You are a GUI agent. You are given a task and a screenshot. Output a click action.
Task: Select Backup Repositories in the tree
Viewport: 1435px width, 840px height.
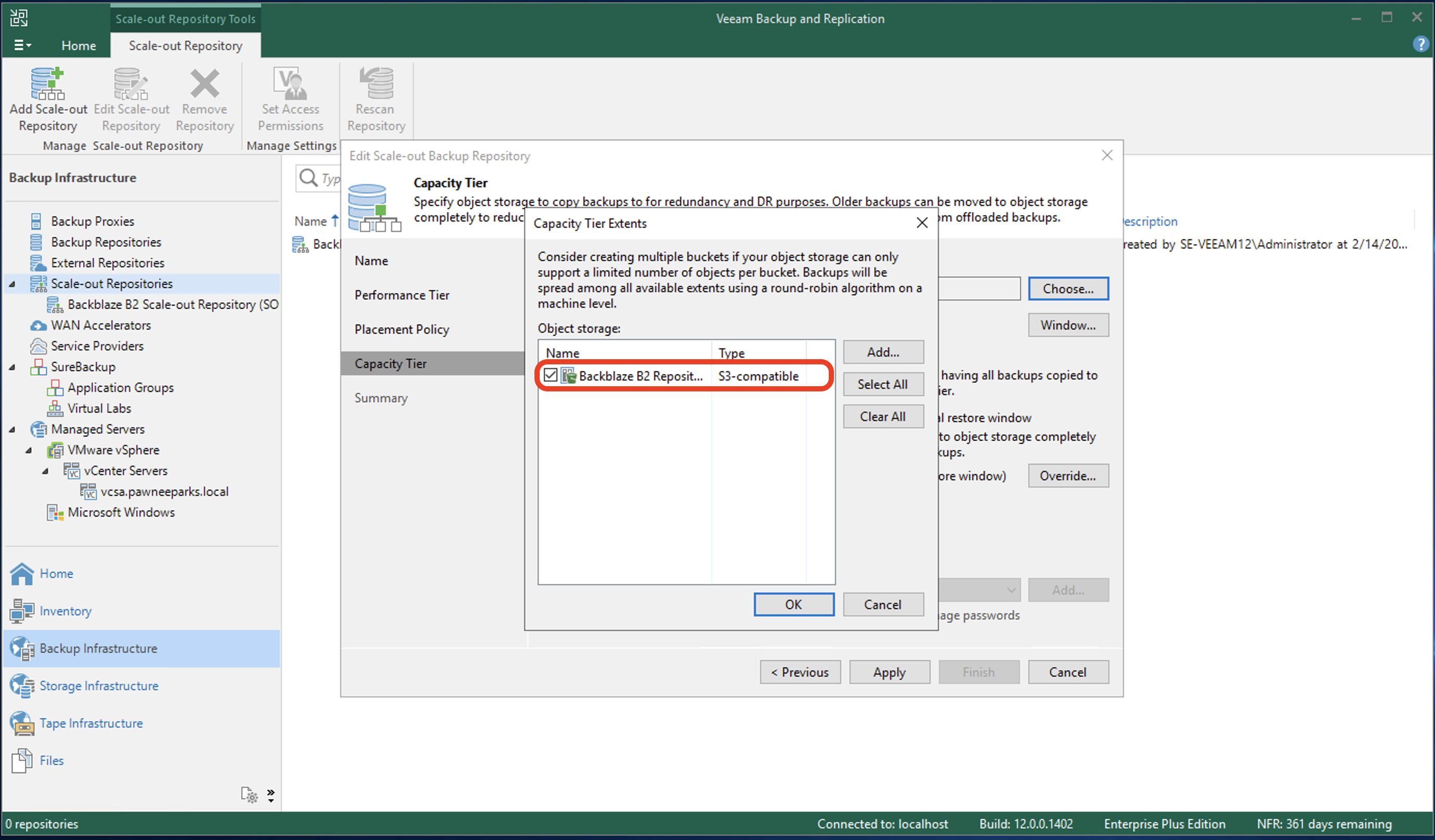coord(106,242)
